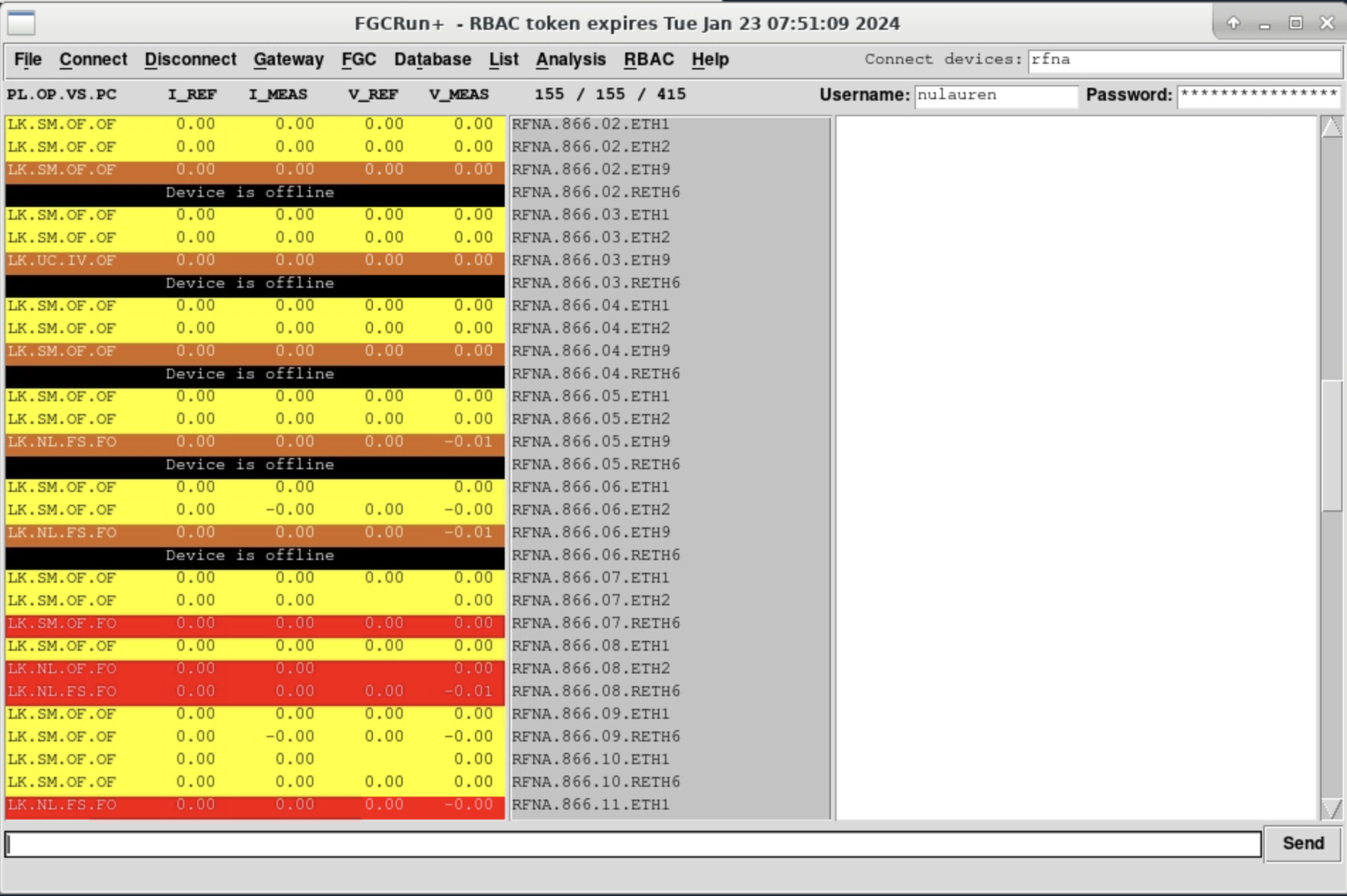Open the List menu
Screen dimensions: 1347x896
503,60
